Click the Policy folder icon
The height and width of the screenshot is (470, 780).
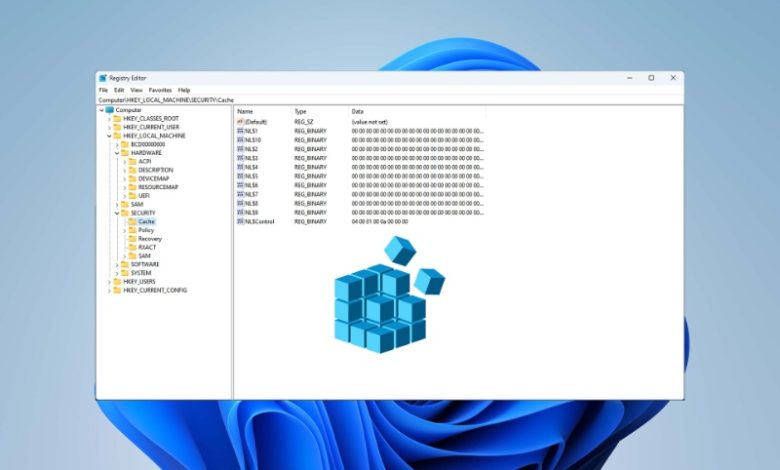click(132, 230)
